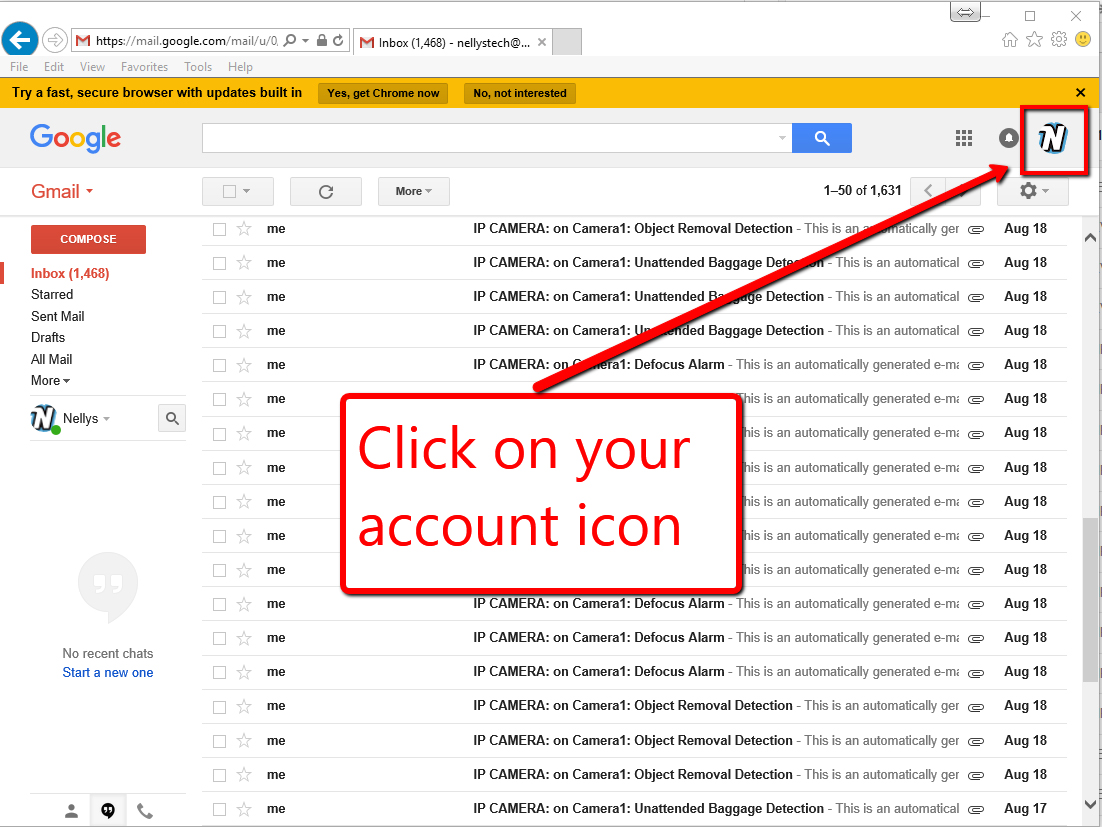Open the Hangouts chat icon

pos(108,810)
